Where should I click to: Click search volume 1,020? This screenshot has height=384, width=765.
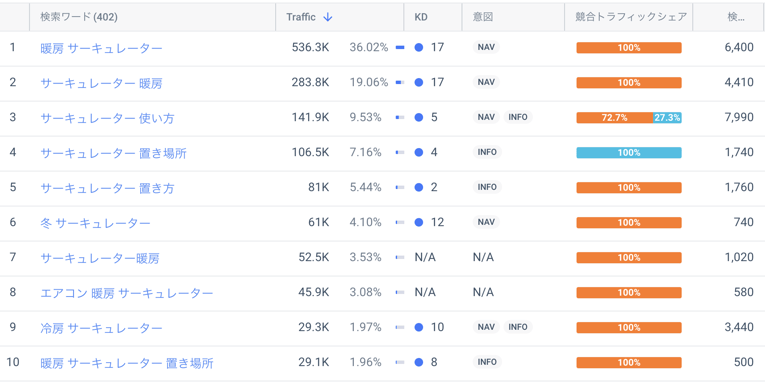739,258
